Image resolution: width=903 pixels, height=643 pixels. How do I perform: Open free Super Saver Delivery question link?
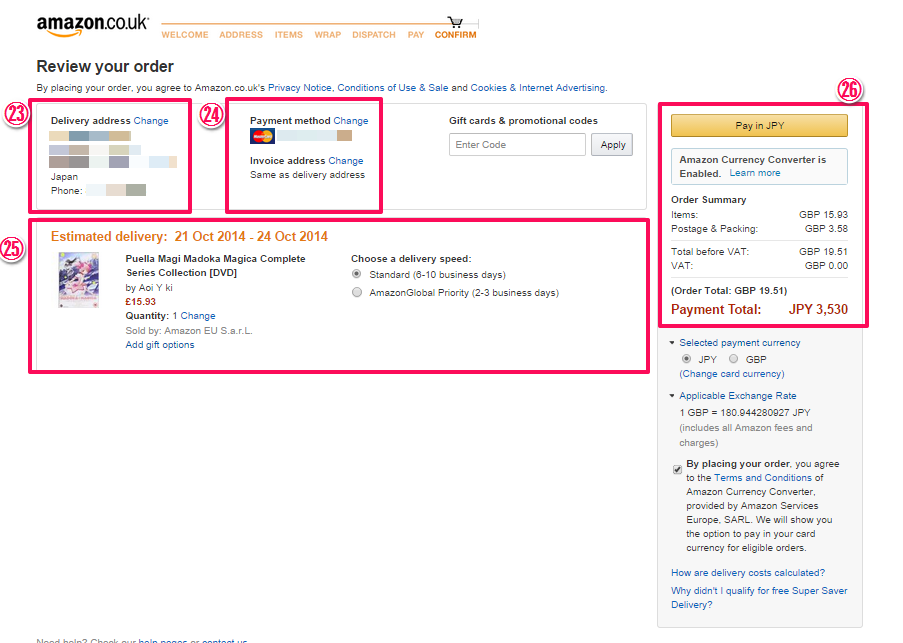click(x=759, y=598)
